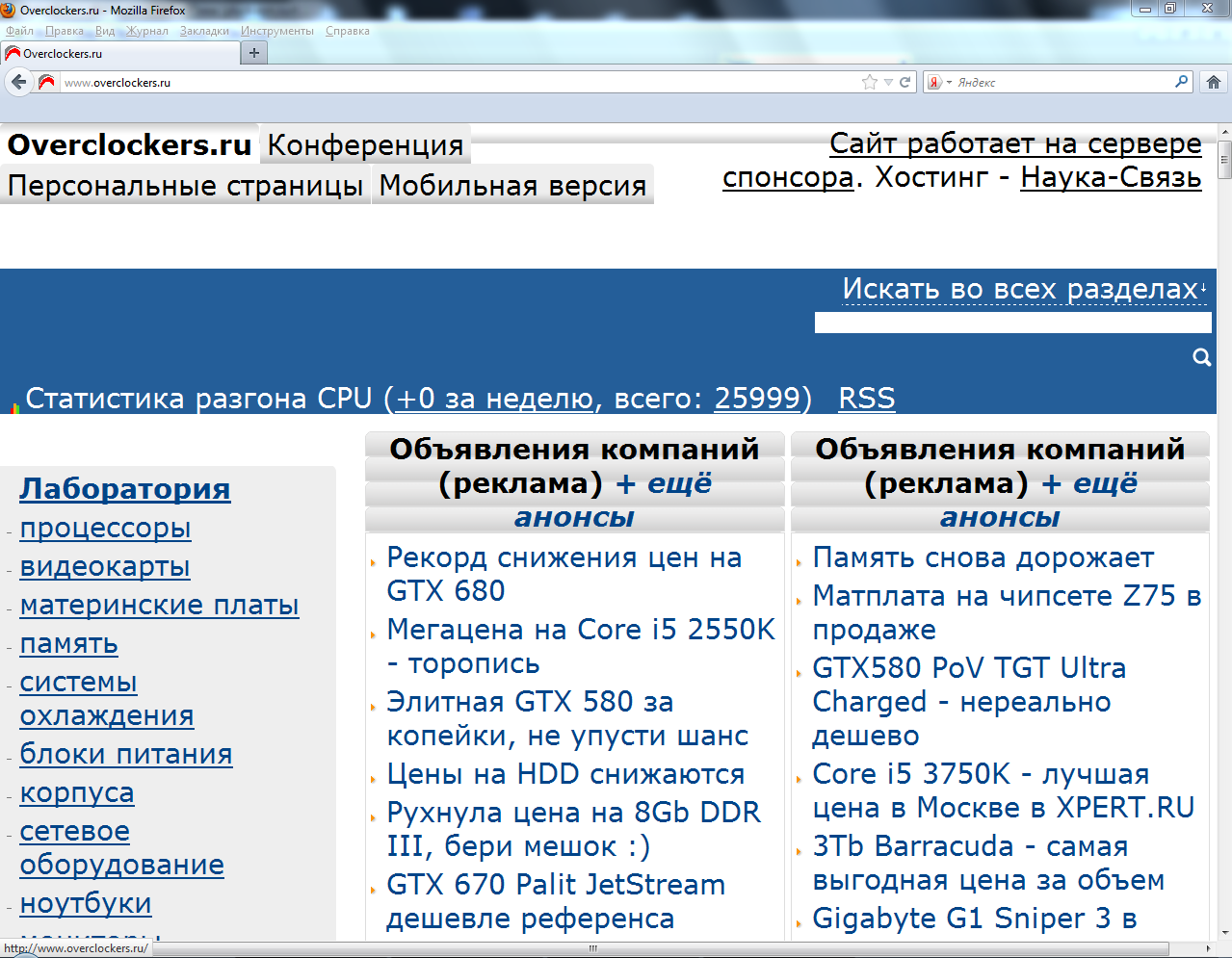Go to процессоры category
This screenshot has height=958, width=1232.
click(105, 528)
